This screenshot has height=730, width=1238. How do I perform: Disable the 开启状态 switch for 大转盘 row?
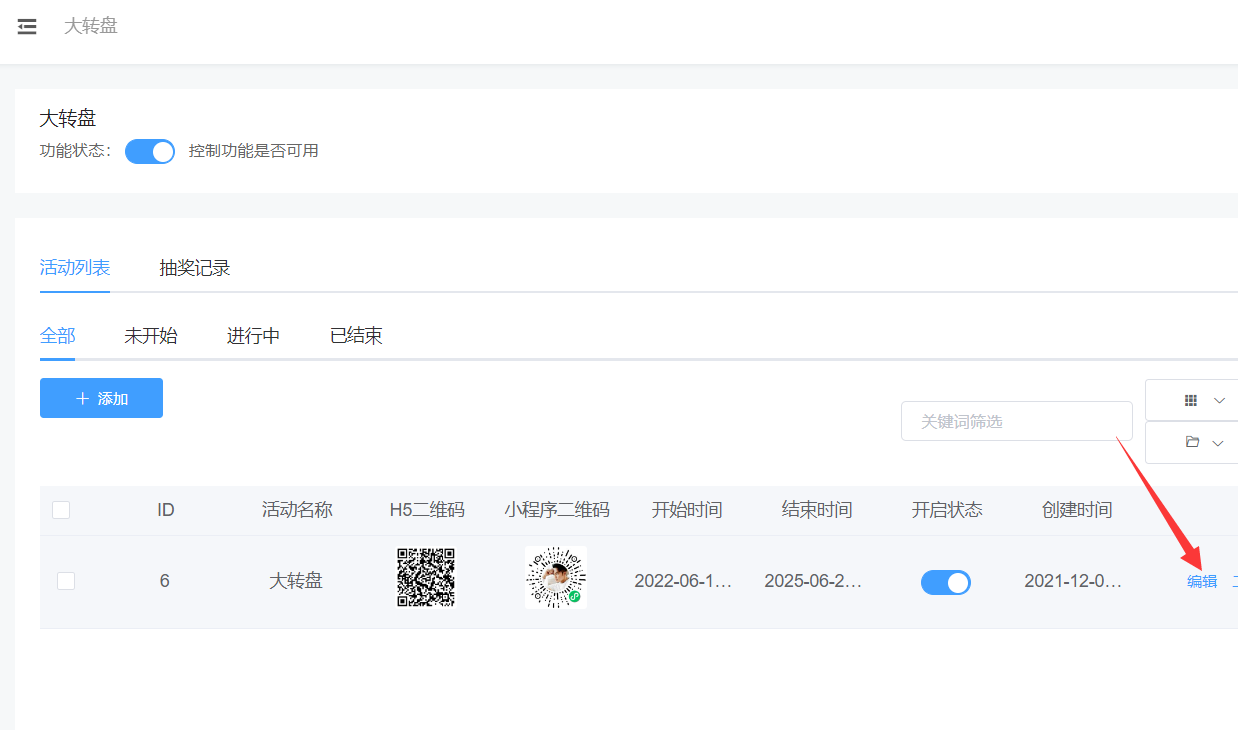point(945,582)
